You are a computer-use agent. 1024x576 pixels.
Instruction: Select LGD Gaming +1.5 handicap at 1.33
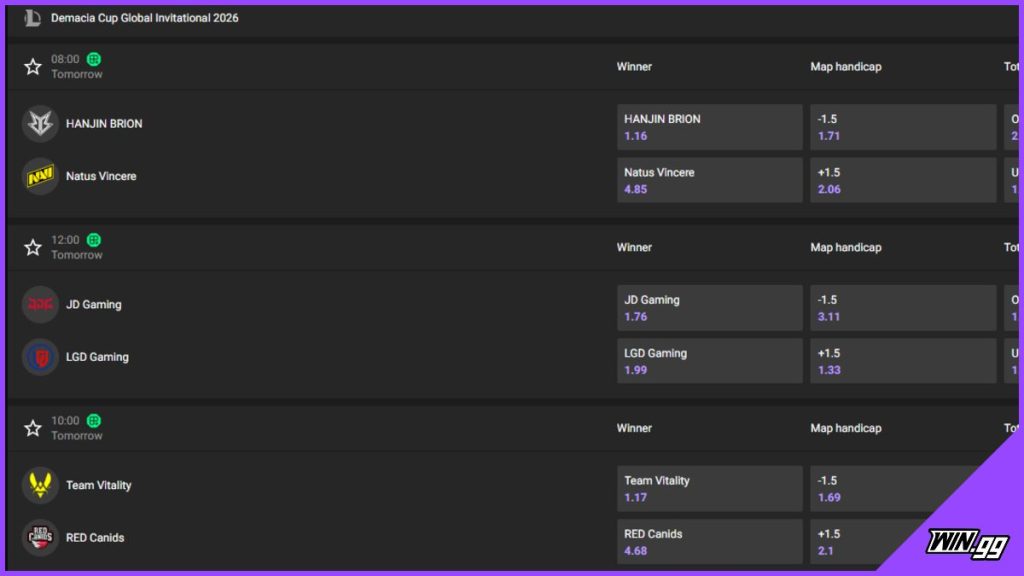click(903, 360)
